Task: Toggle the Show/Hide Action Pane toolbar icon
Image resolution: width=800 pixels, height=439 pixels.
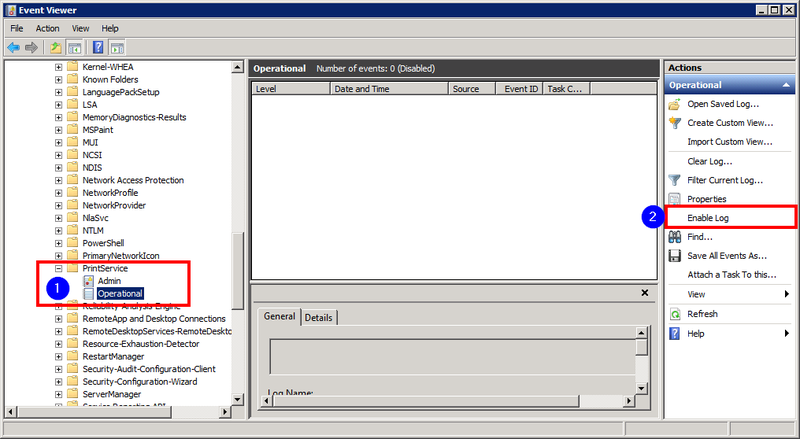Action: coord(117,47)
